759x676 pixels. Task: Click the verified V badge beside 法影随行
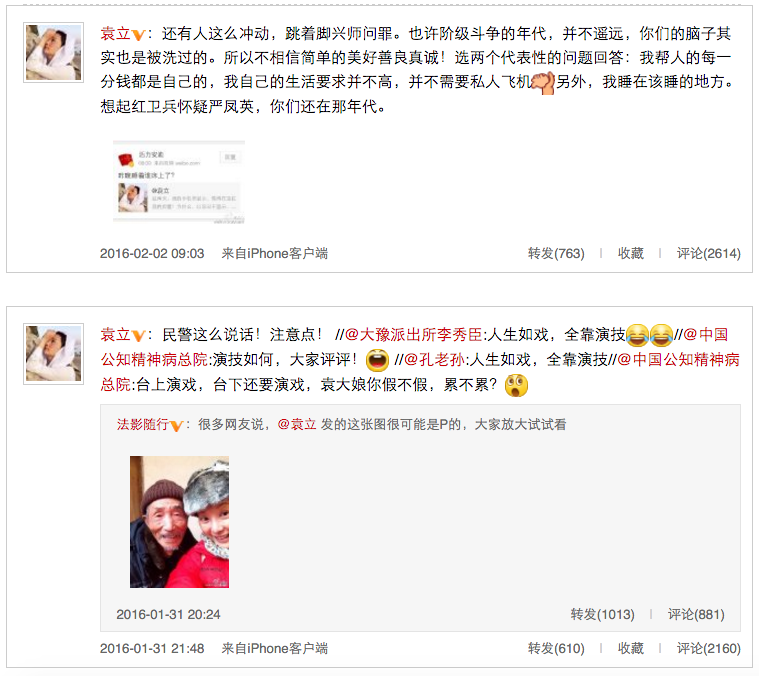pyautogui.click(x=177, y=426)
